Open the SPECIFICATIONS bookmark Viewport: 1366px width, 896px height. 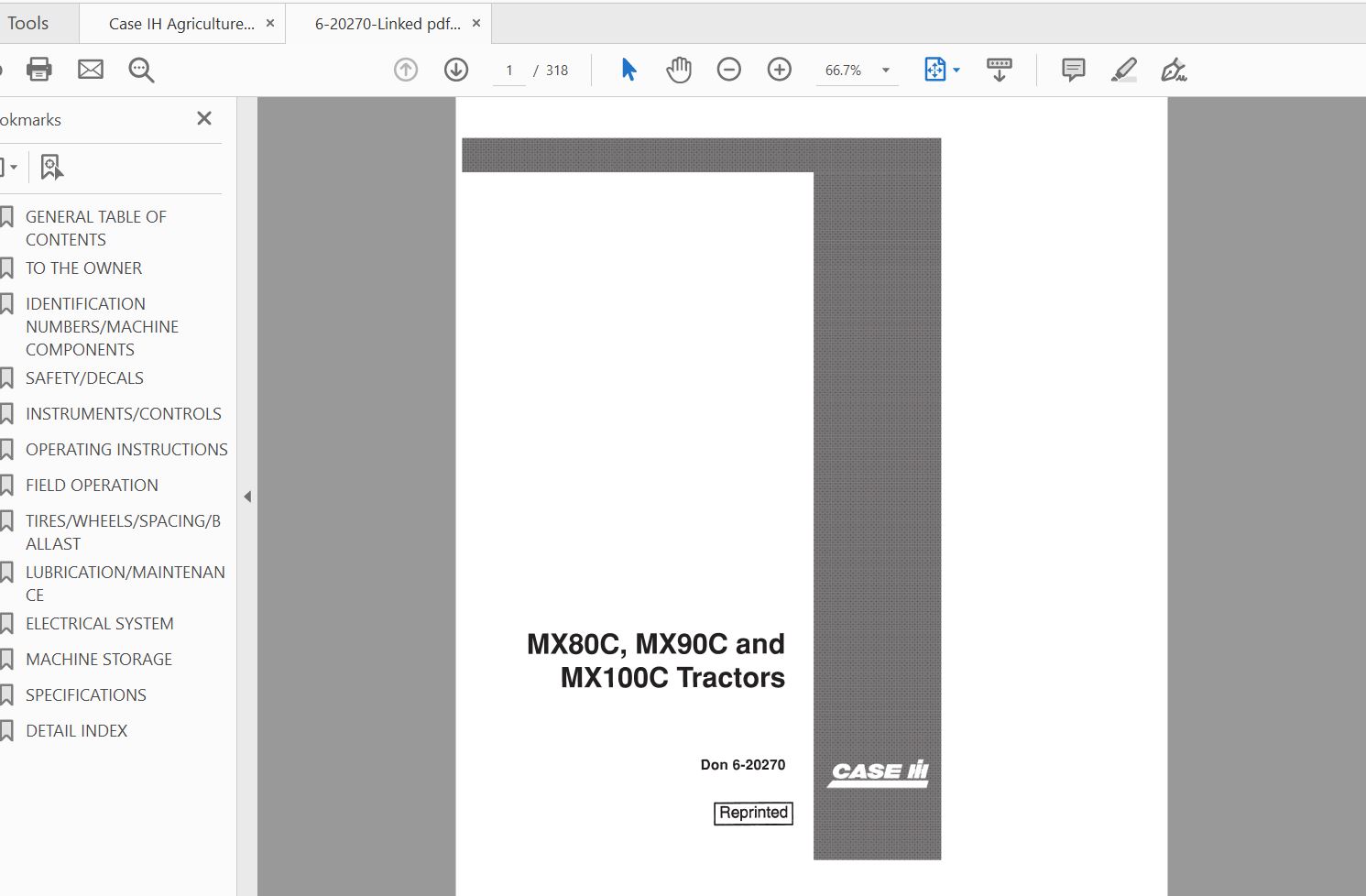coord(85,694)
